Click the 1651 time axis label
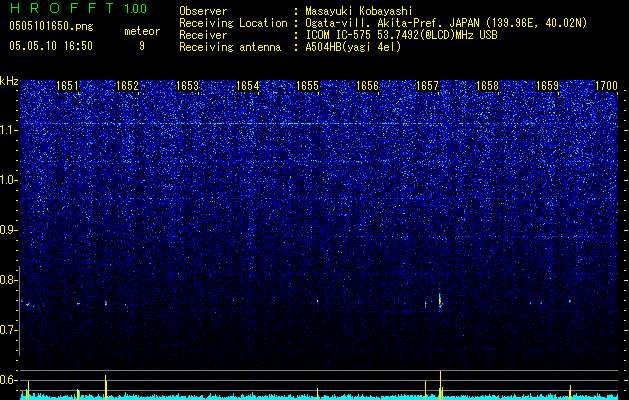629x400 pixels. point(67,86)
